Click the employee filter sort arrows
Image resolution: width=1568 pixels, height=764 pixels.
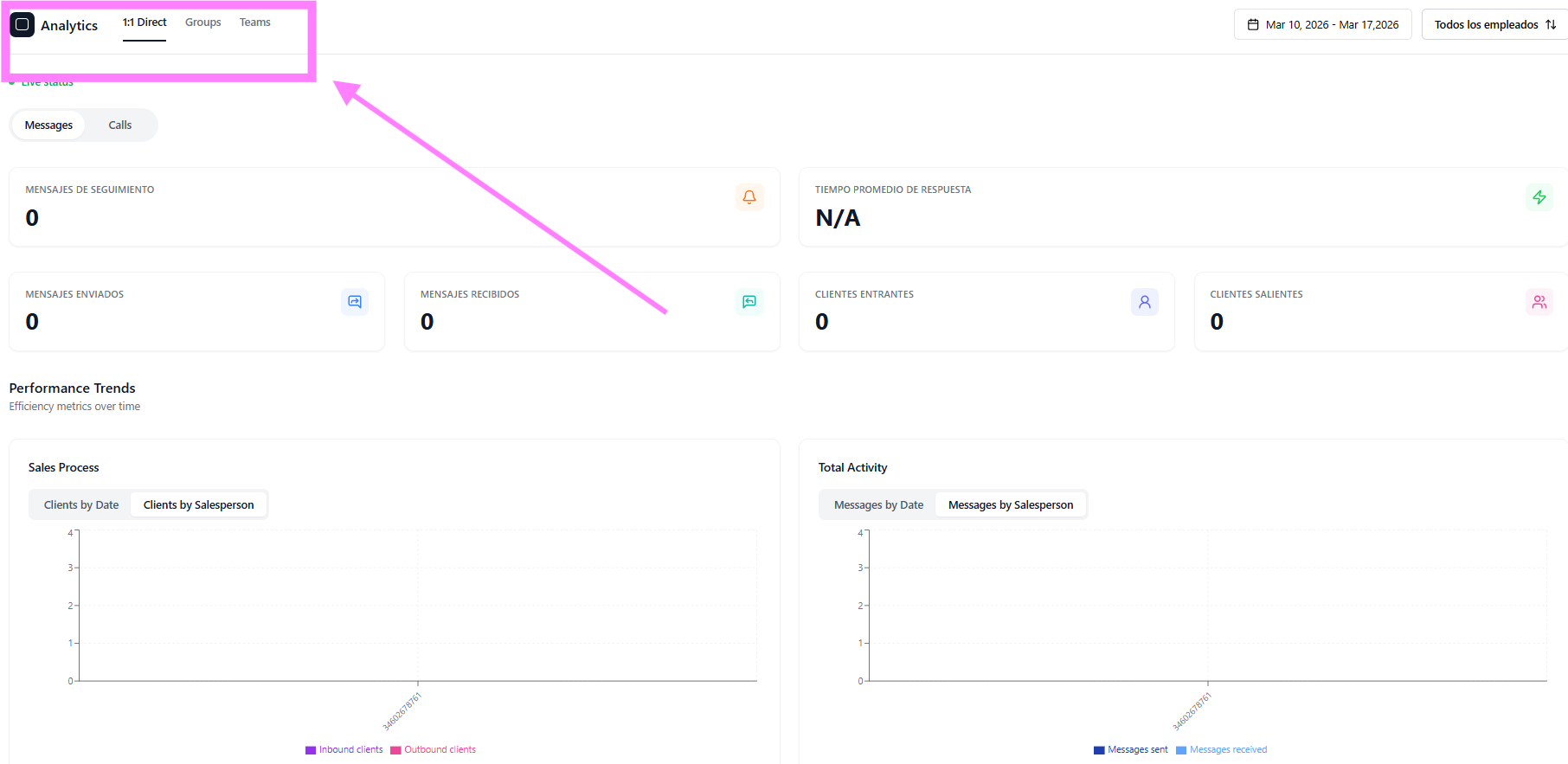1551,25
